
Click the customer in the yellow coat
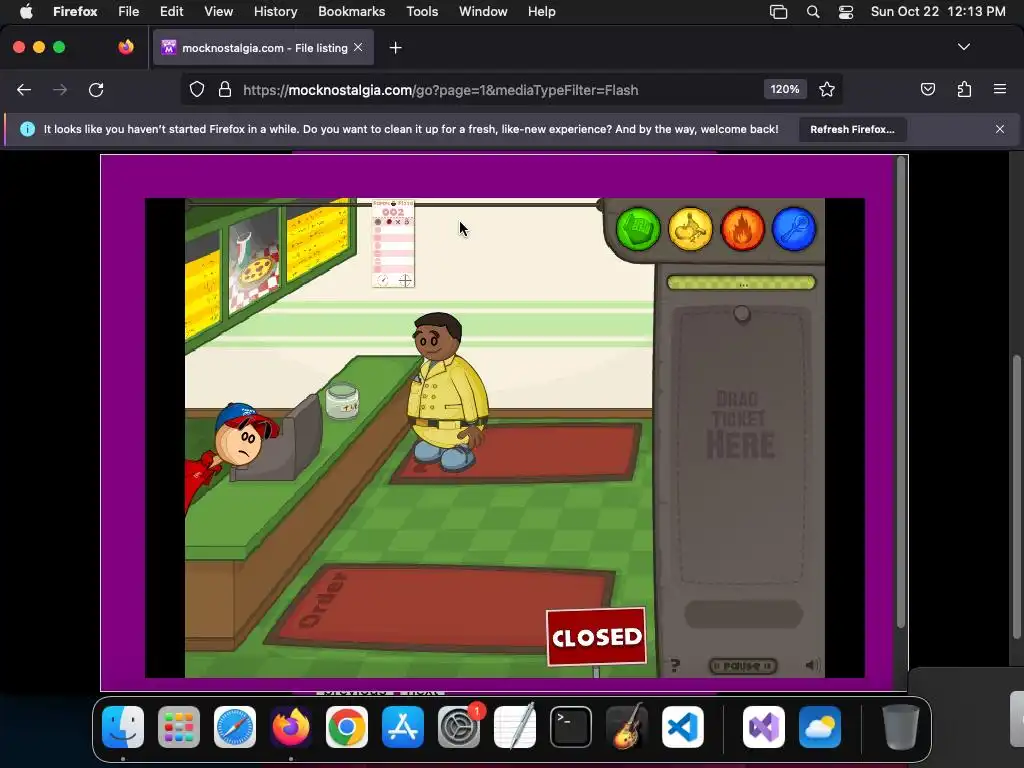pos(447,392)
